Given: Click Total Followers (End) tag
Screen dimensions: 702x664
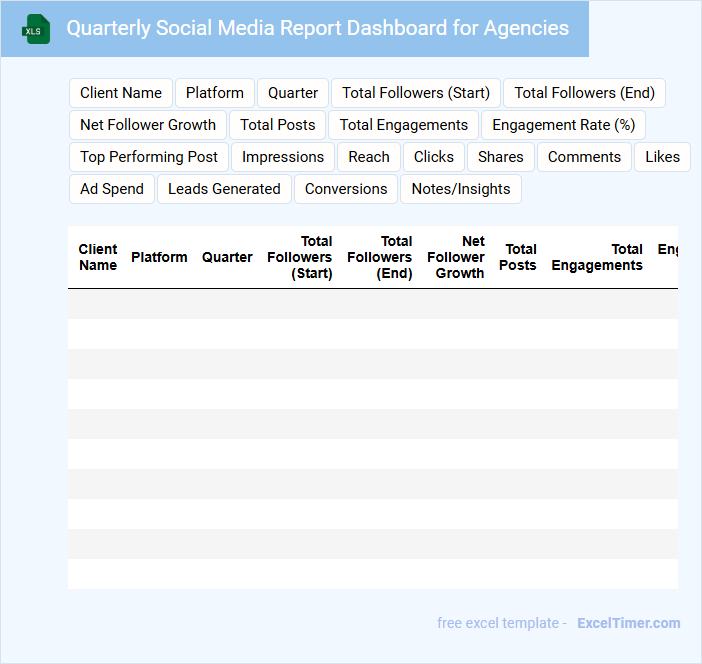Looking at the screenshot, I should click(584, 93).
